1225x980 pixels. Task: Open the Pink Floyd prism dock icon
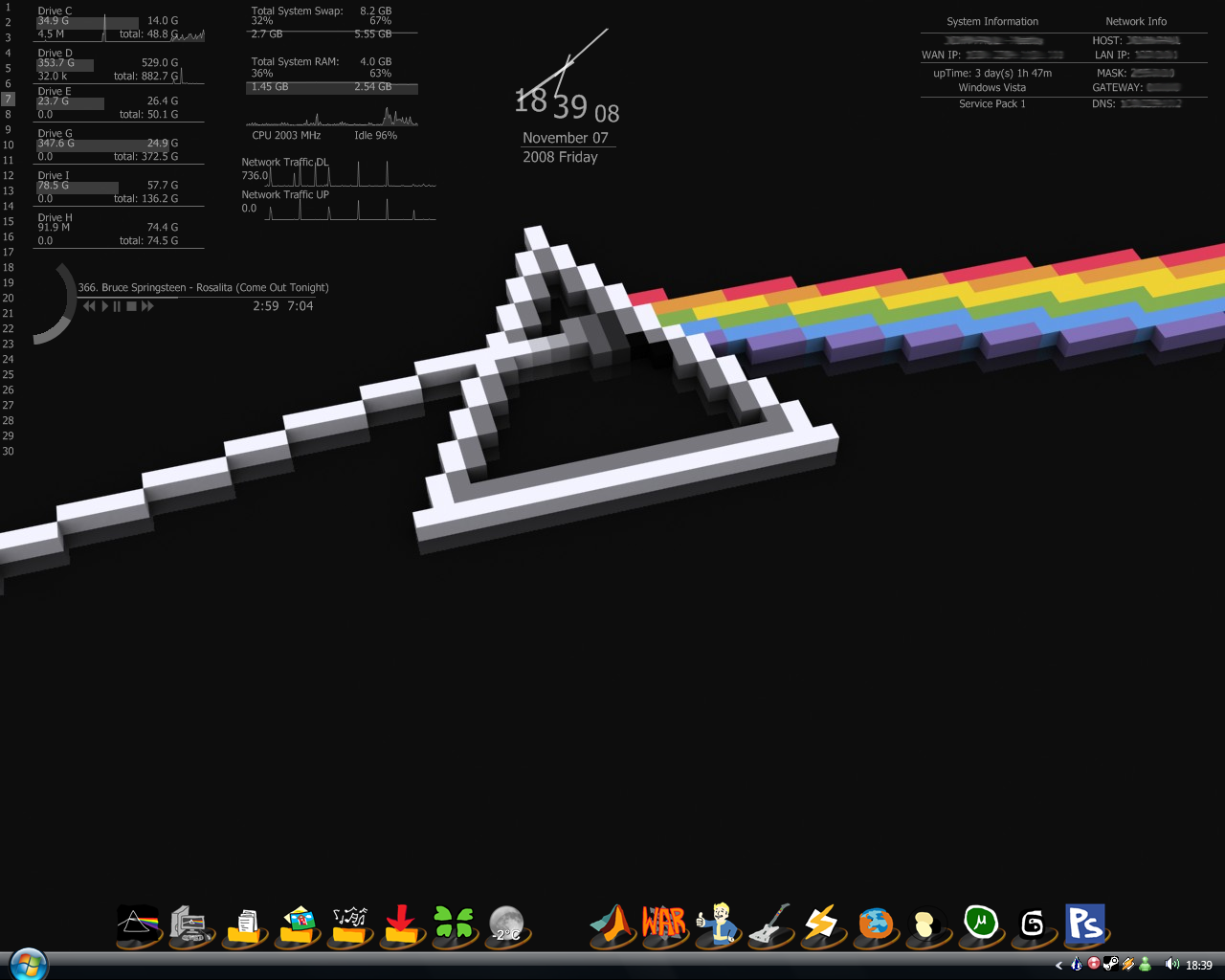139,924
